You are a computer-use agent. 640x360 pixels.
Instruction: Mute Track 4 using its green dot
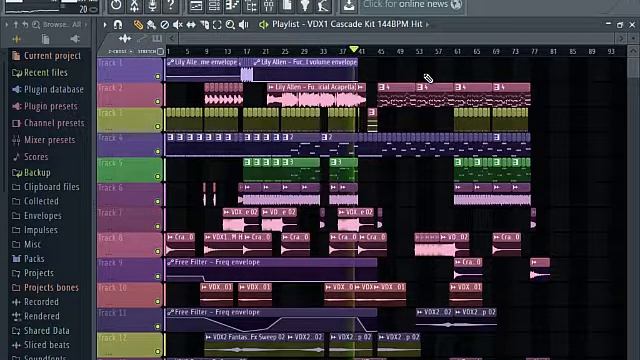point(158,151)
